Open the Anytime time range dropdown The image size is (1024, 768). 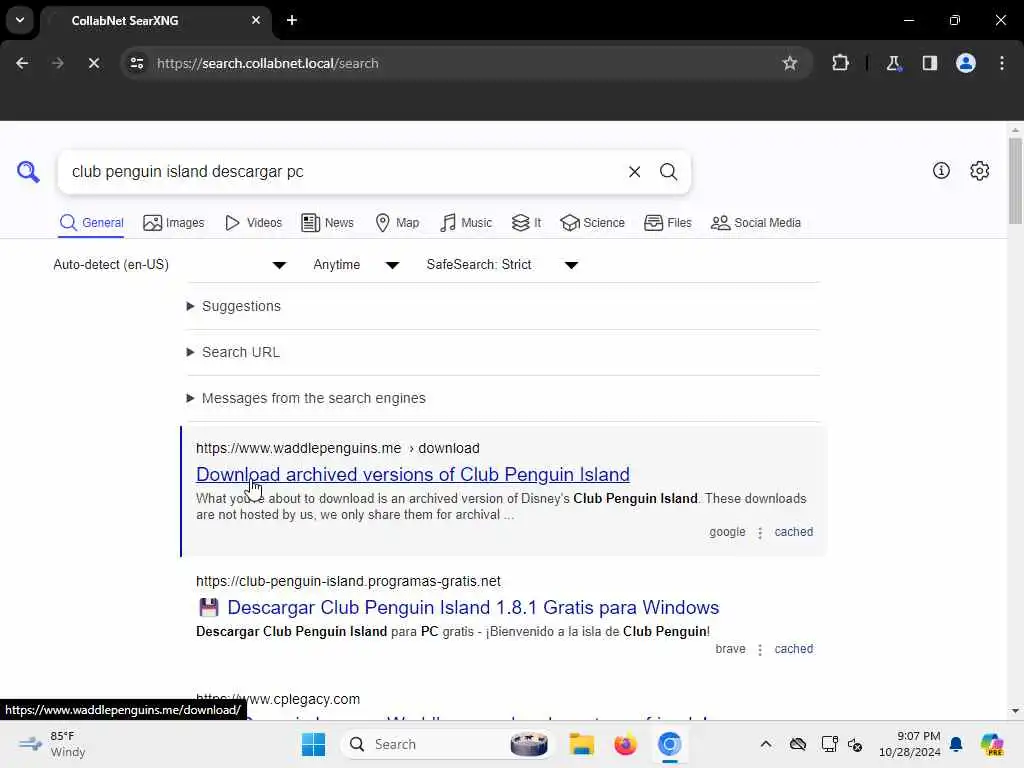(x=356, y=264)
